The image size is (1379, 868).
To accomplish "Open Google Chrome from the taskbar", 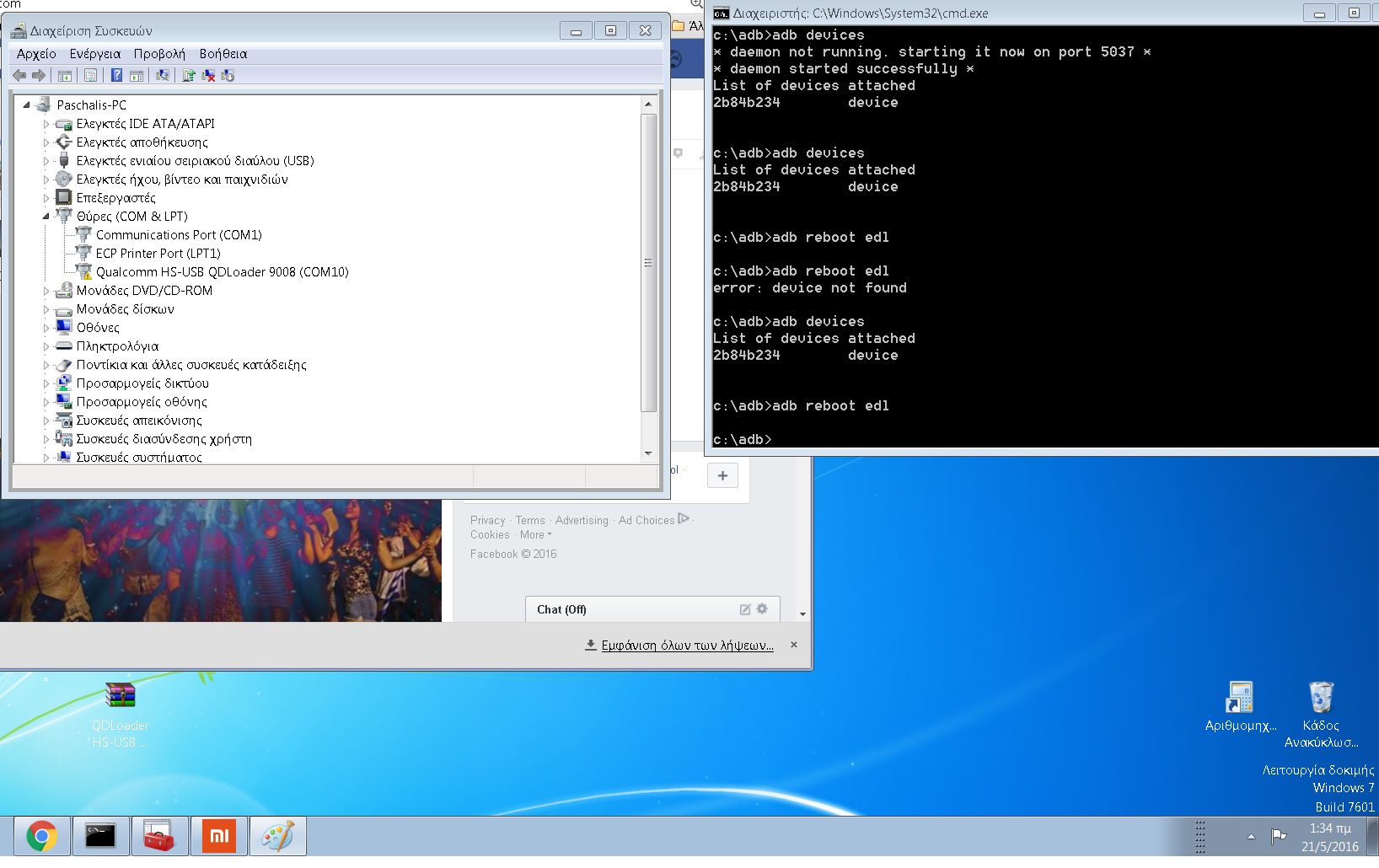I will pos(41,836).
